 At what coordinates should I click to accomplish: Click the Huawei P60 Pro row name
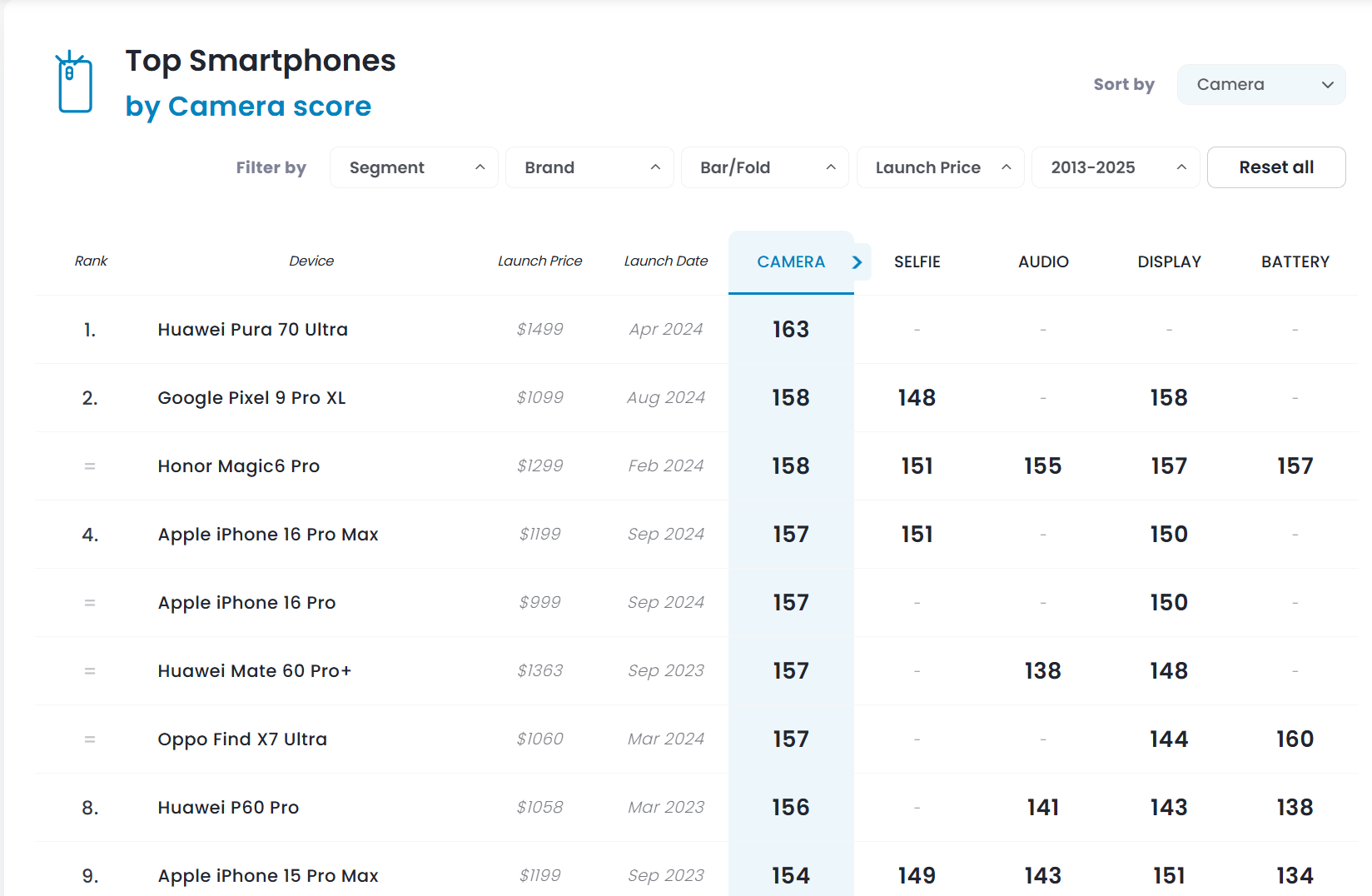point(228,808)
